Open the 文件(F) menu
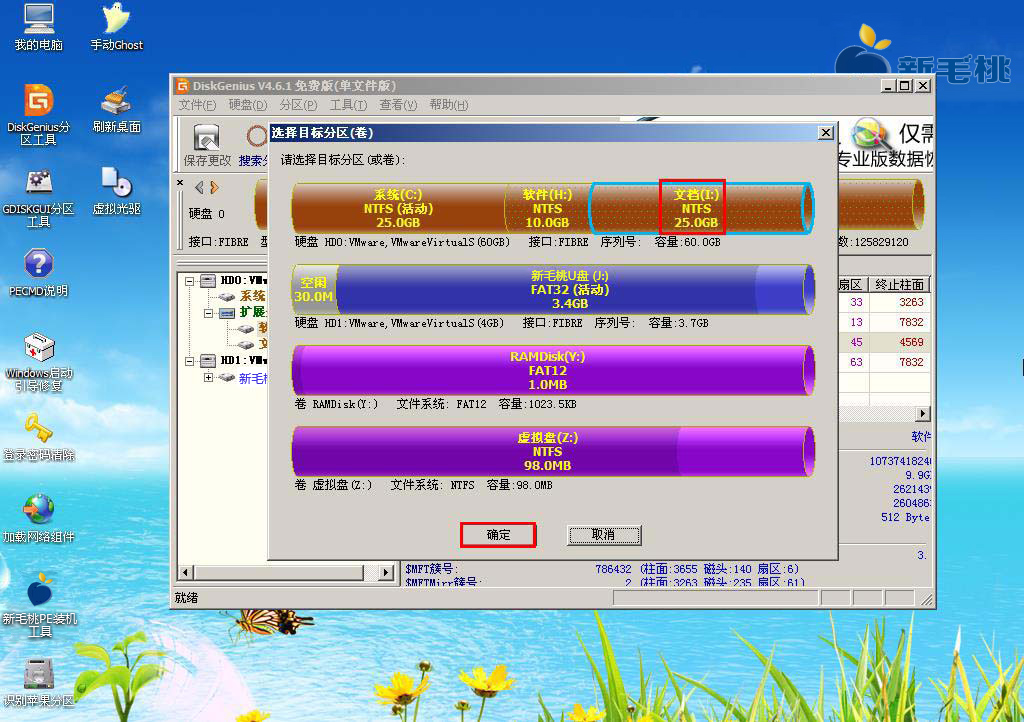The width and height of the screenshot is (1024, 722). tap(197, 105)
